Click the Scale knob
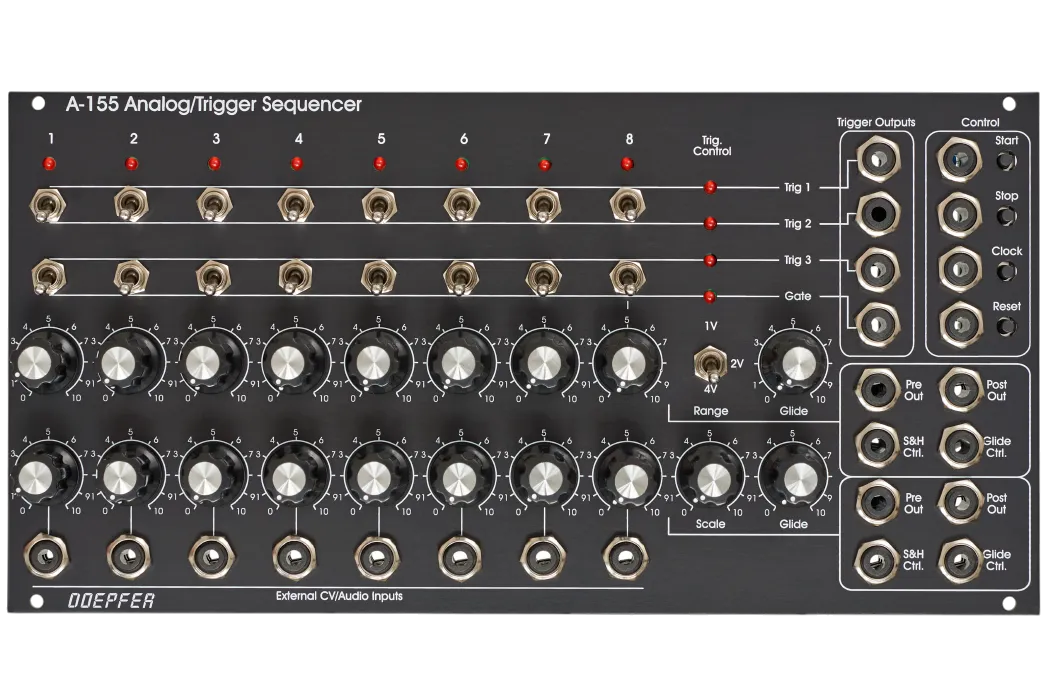Screen dimensions: 1048x700 (x=711, y=477)
